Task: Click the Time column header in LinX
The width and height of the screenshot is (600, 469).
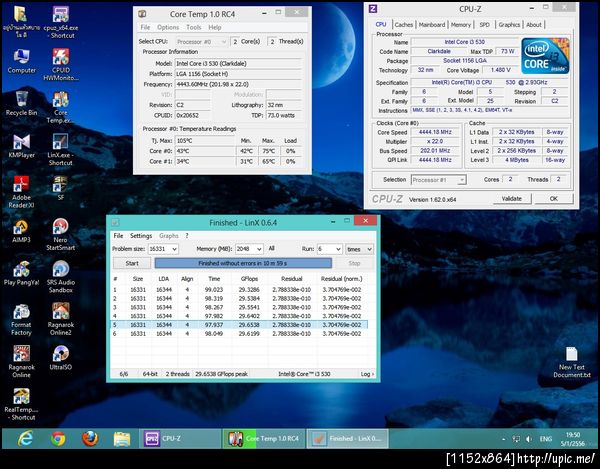Action: pyautogui.click(x=214, y=279)
